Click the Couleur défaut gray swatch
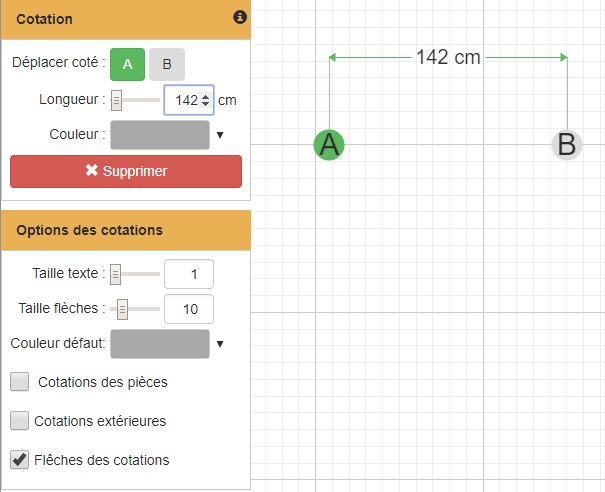The height and width of the screenshot is (492, 605). (x=160, y=344)
